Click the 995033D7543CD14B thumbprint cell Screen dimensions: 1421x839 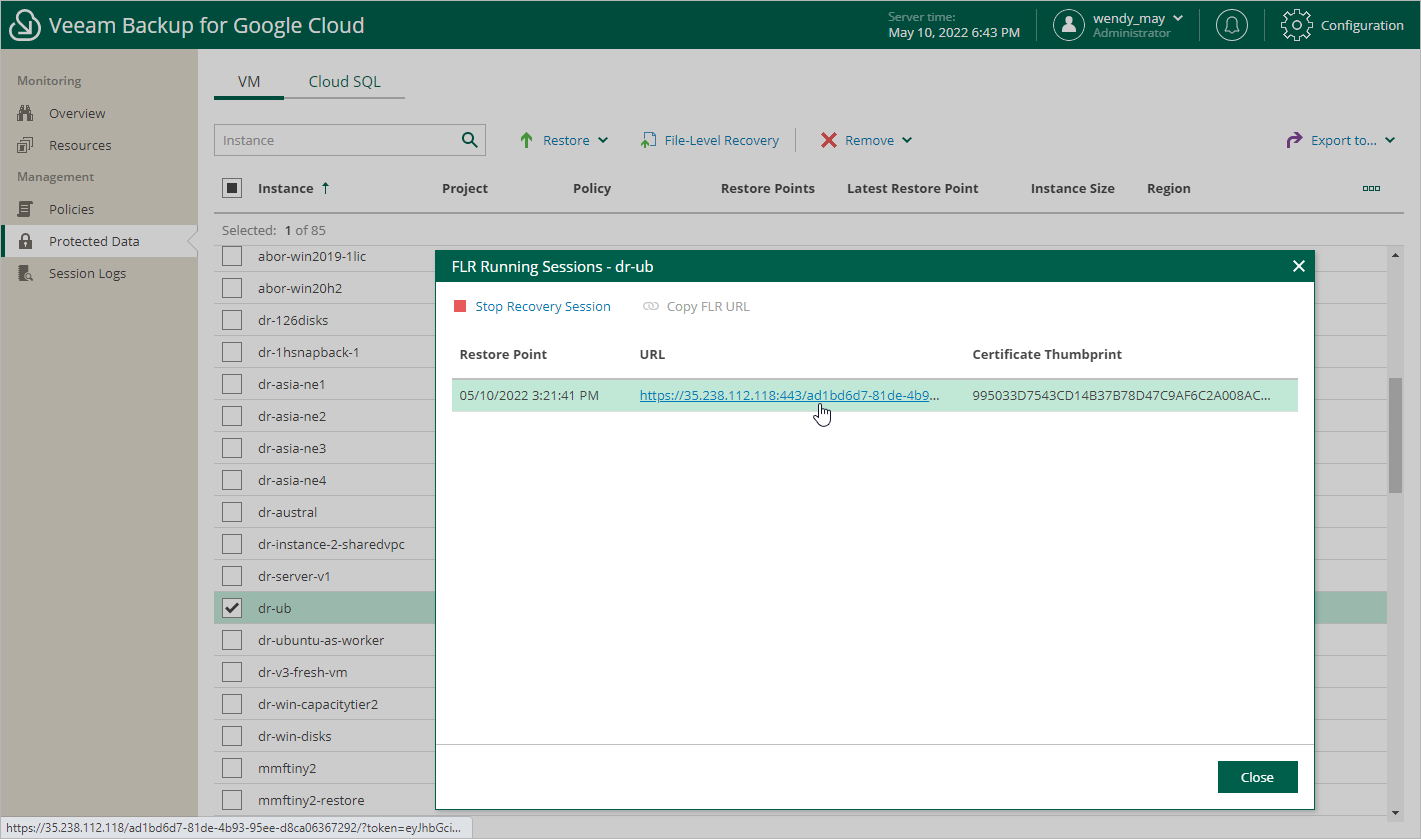coord(1121,395)
